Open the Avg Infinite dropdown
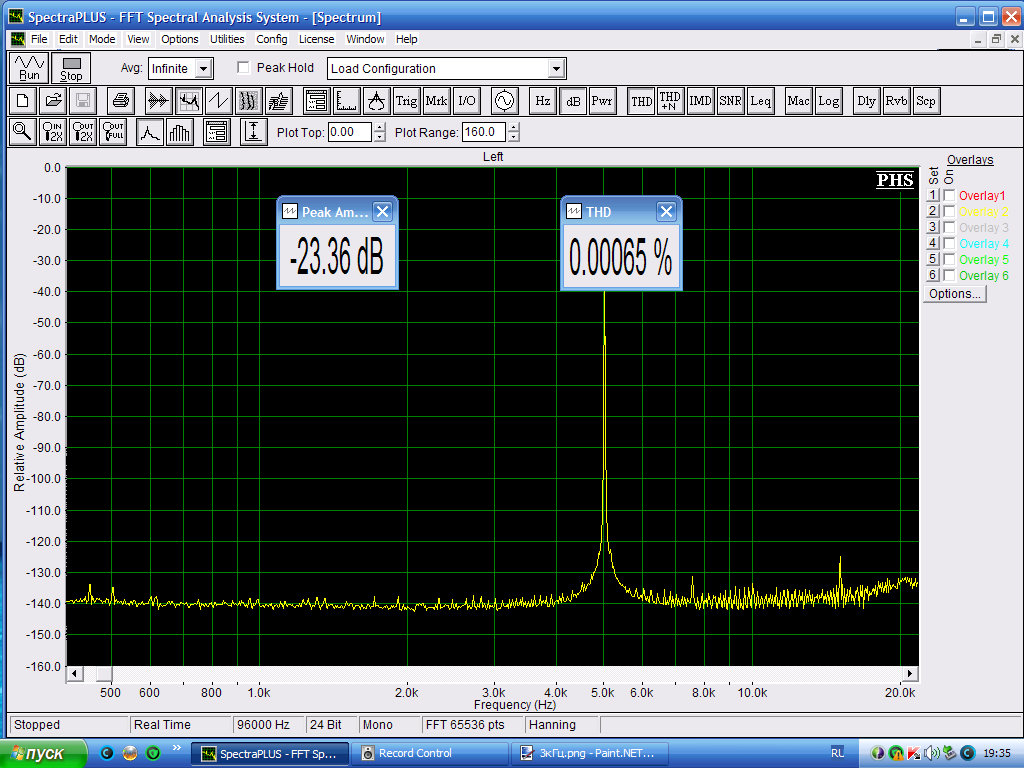Viewport: 1024px width, 768px height. (203, 69)
